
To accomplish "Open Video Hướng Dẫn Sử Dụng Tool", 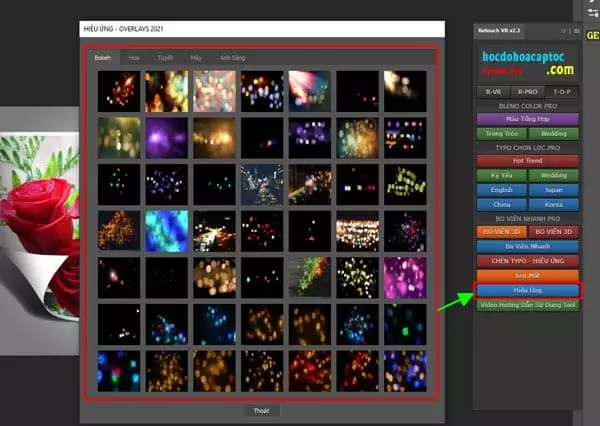I will 527,304.
